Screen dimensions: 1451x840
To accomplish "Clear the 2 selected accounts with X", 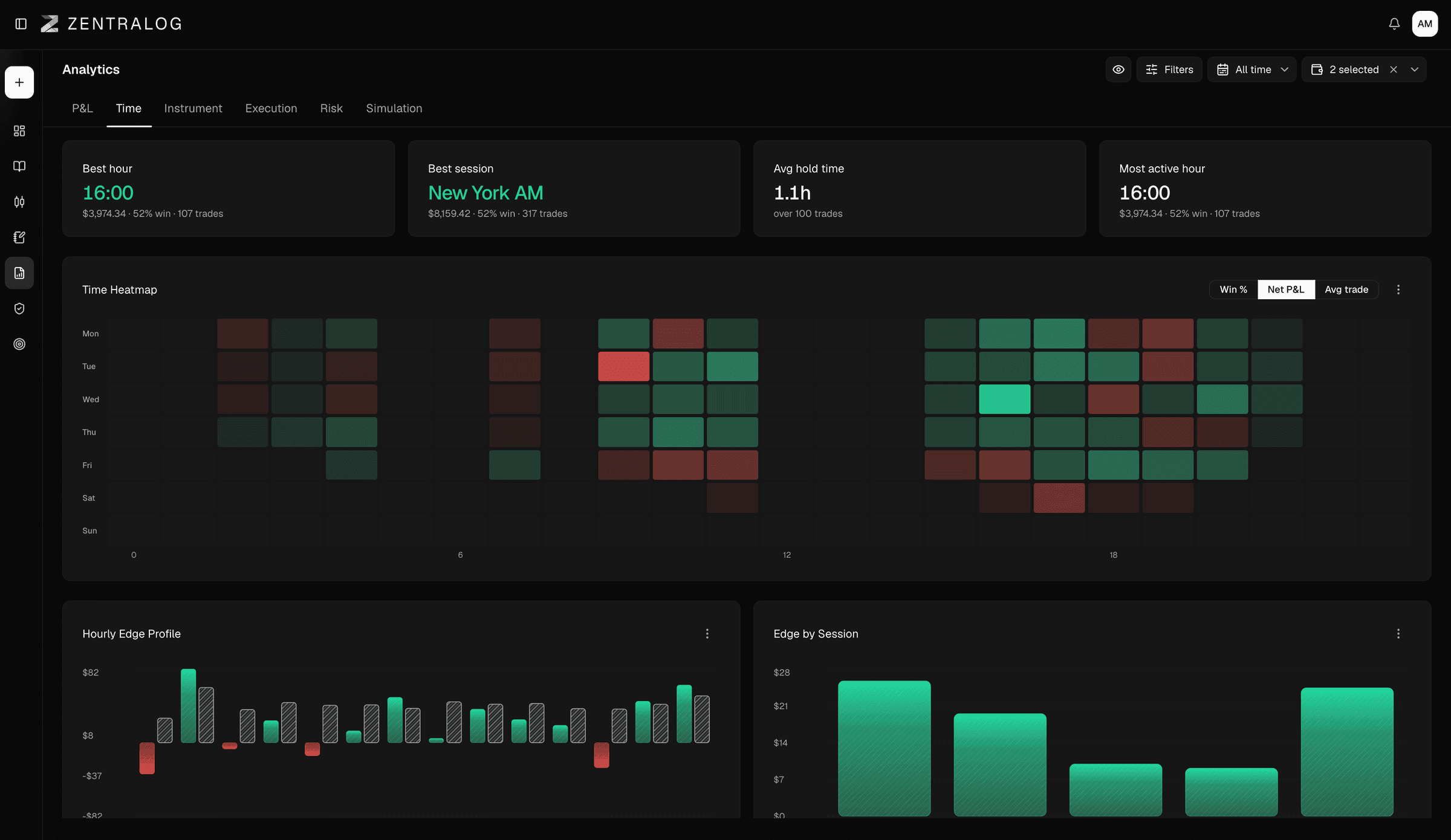I will click(x=1394, y=69).
